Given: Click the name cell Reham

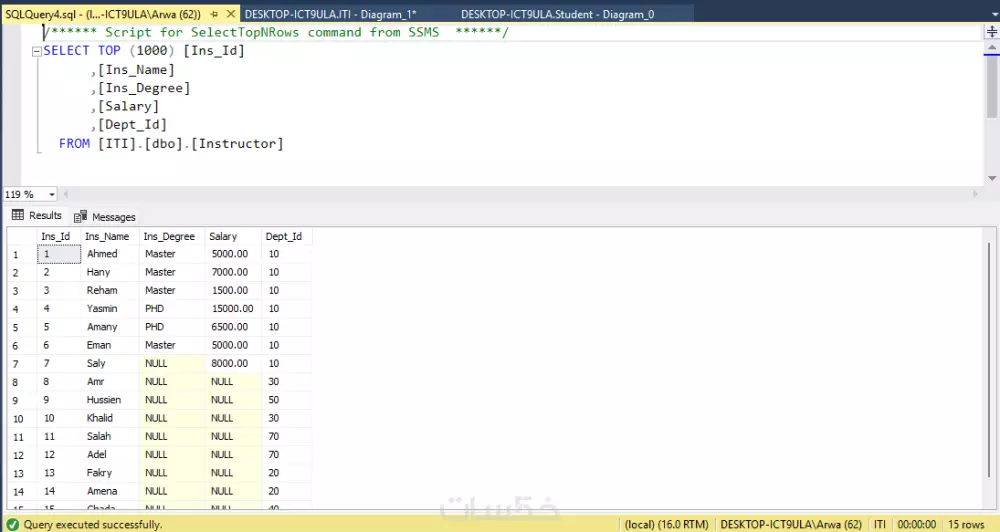Looking at the screenshot, I should click(110, 290).
